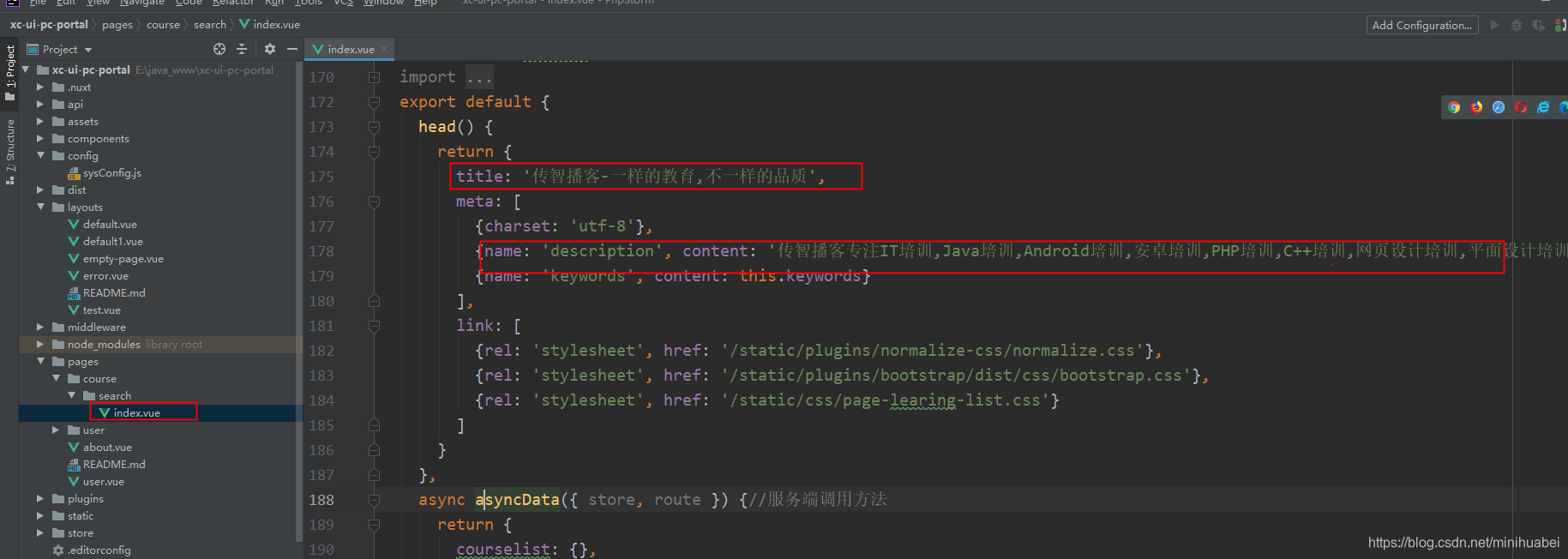Click the Project panel vertical scrollbar
The height and width of the screenshot is (559, 1568).
298,300
